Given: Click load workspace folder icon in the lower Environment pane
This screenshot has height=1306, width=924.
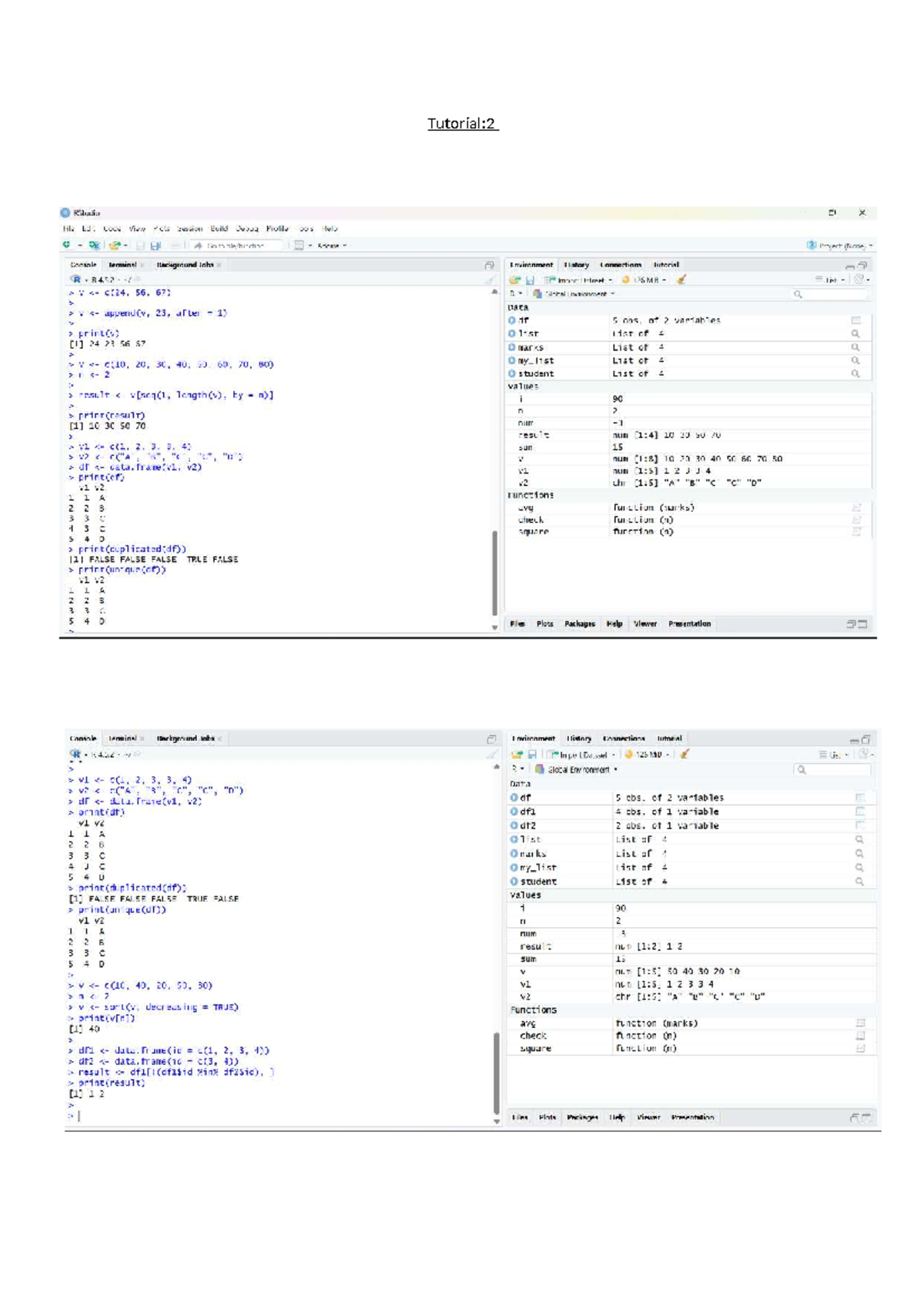Looking at the screenshot, I should pyautogui.click(x=517, y=755).
